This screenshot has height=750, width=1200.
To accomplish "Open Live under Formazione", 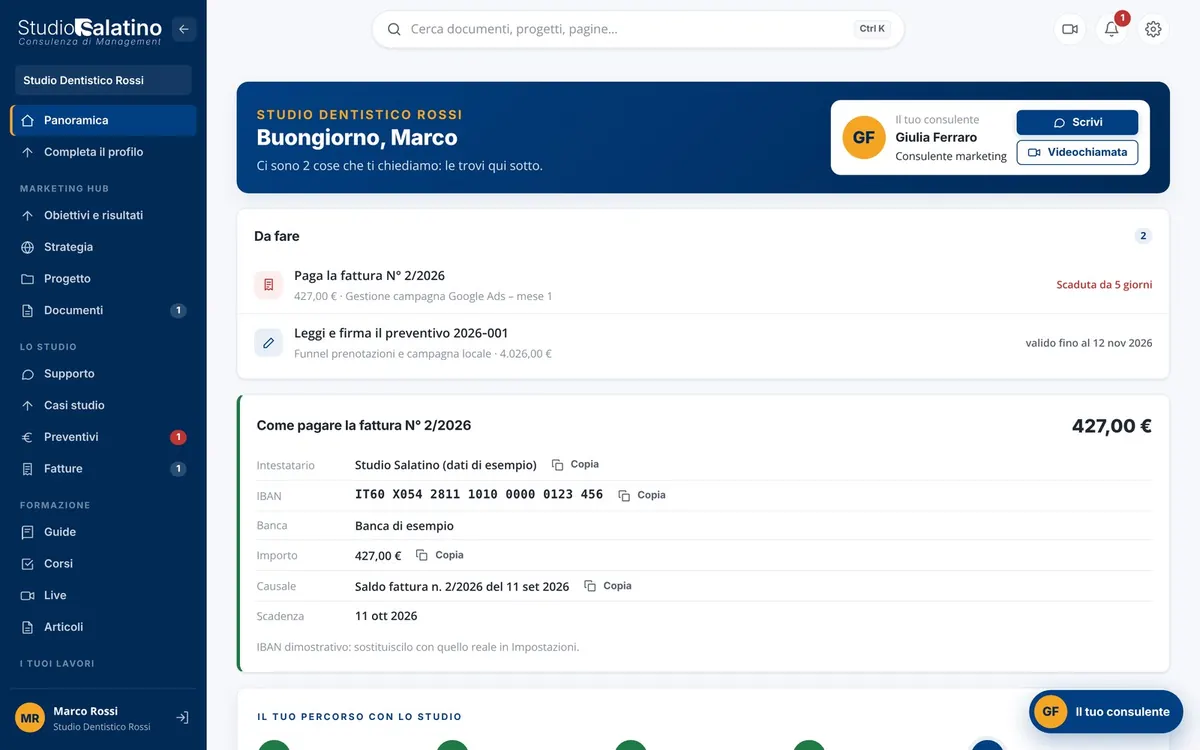I will click(103, 595).
